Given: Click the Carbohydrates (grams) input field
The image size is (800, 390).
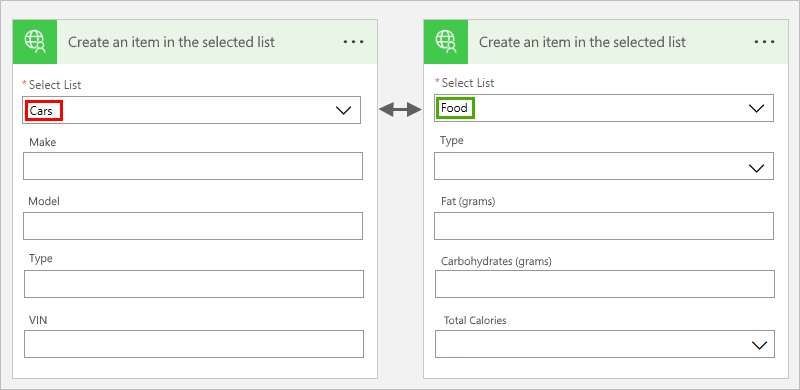Looking at the screenshot, I should pyautogui.click(x=605, y=284).
